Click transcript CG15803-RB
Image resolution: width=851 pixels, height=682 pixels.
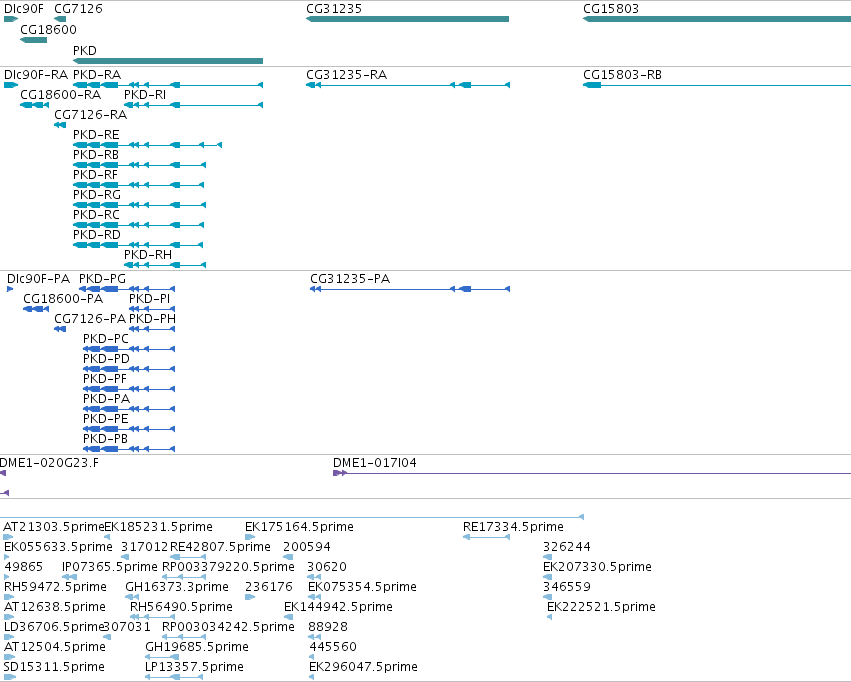click(x=717, y=85)
